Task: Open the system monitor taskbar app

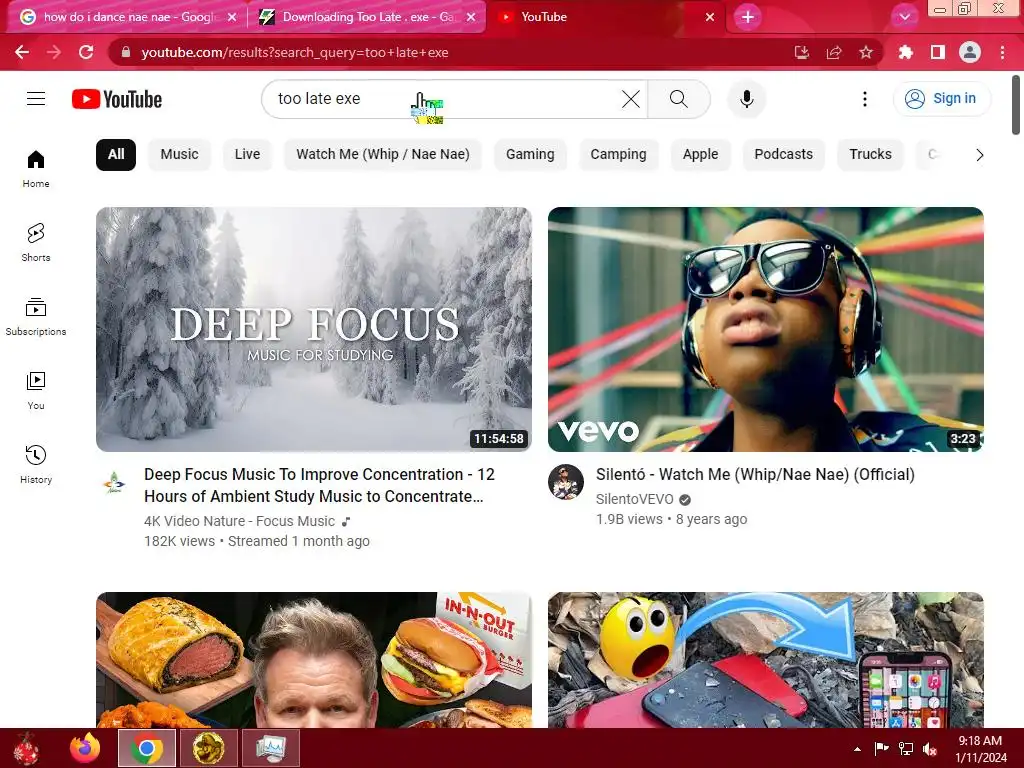Action: (x=271, y=748)
